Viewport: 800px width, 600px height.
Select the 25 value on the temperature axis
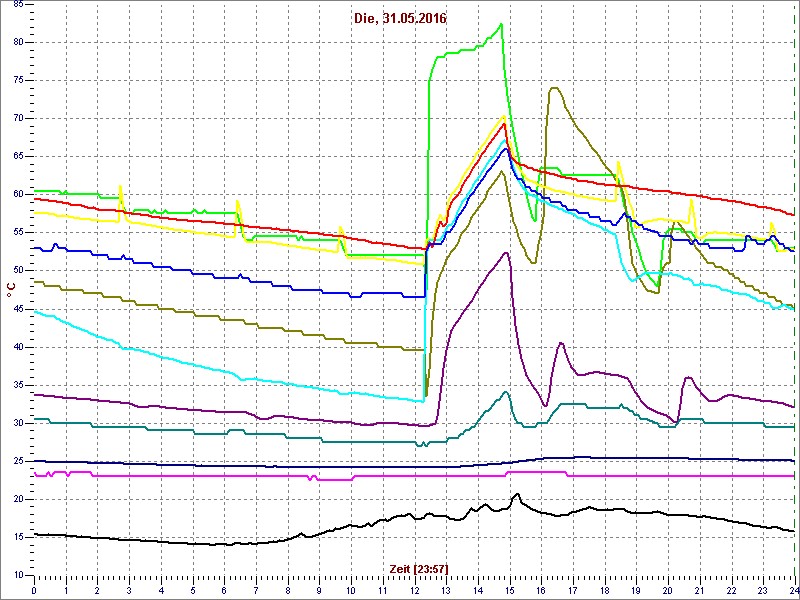pos(17,461)
